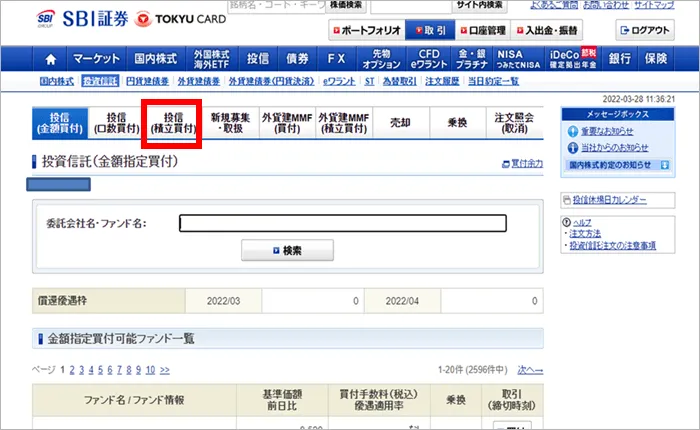Click the site search input field

(x=411, y=6)
